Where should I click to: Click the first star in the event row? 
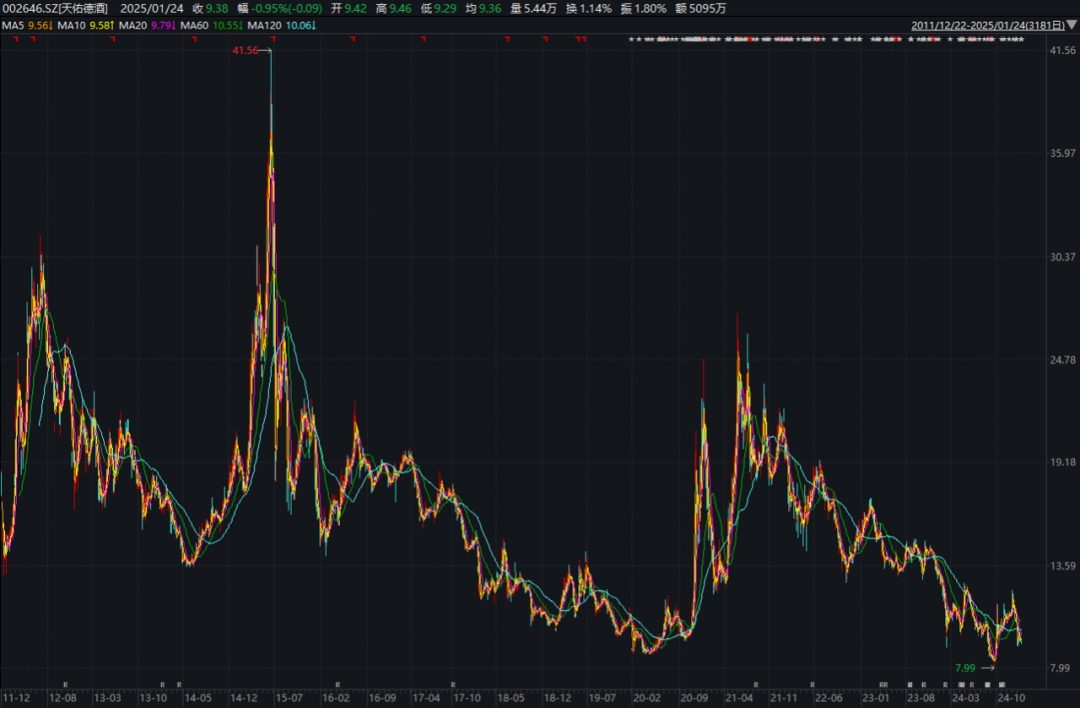click(631, 39)
